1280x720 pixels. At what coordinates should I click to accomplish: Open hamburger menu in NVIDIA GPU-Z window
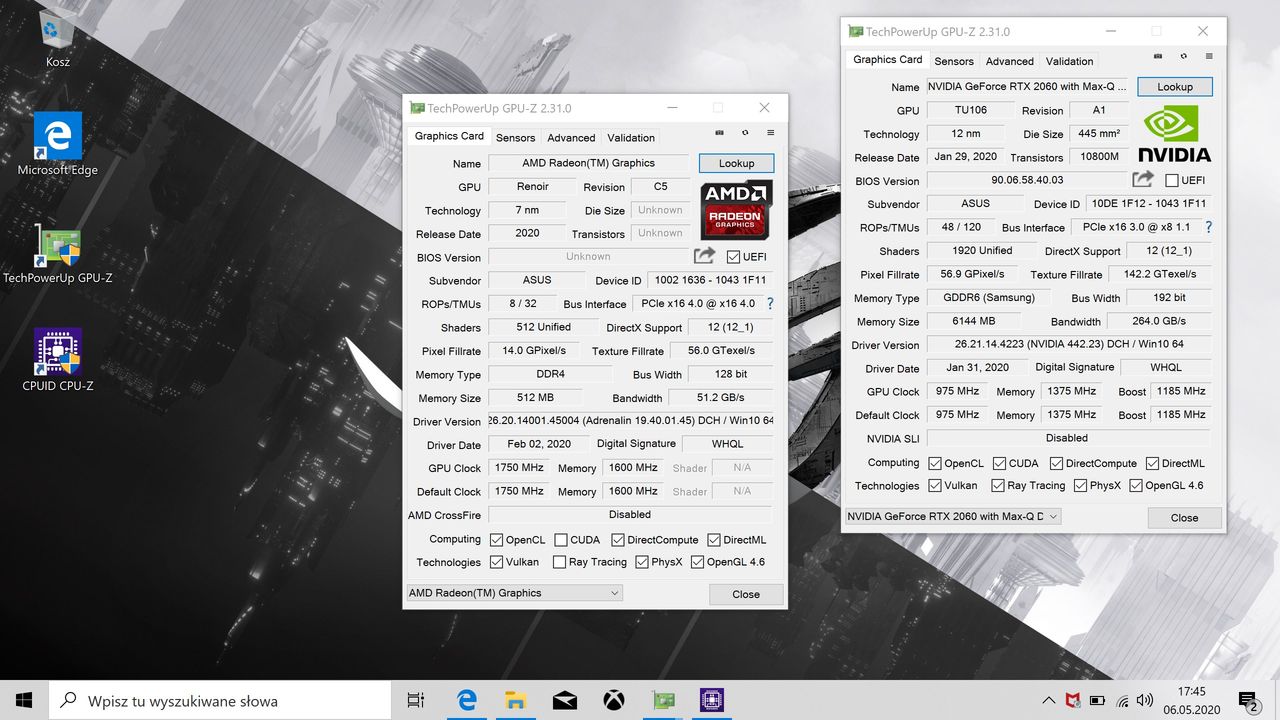[1209, 56]
